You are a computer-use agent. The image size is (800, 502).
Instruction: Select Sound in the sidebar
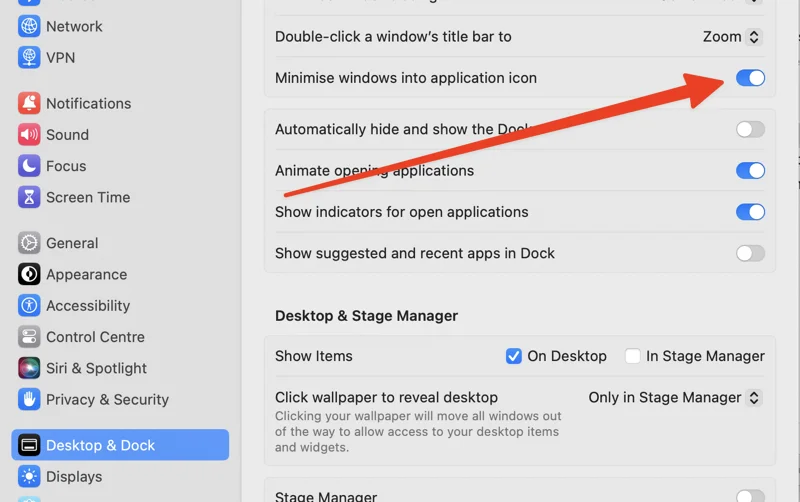coord(67,135)
